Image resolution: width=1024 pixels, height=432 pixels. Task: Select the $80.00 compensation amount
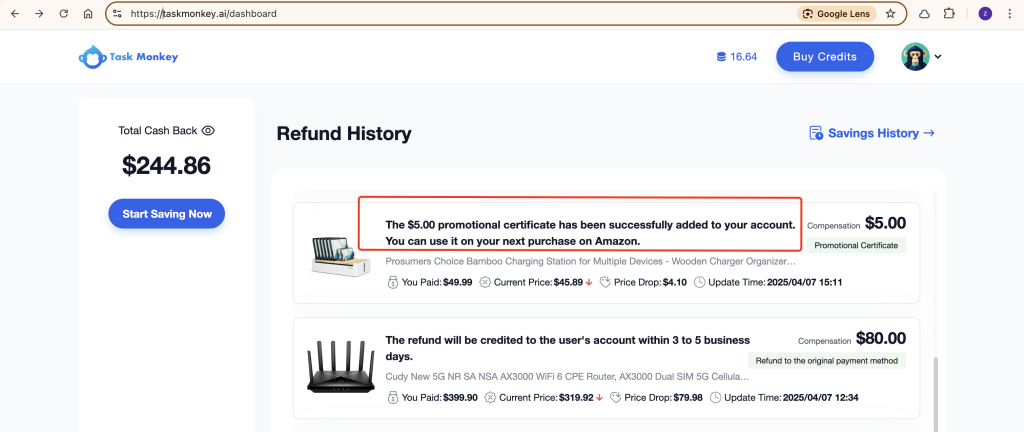point(880,338)
